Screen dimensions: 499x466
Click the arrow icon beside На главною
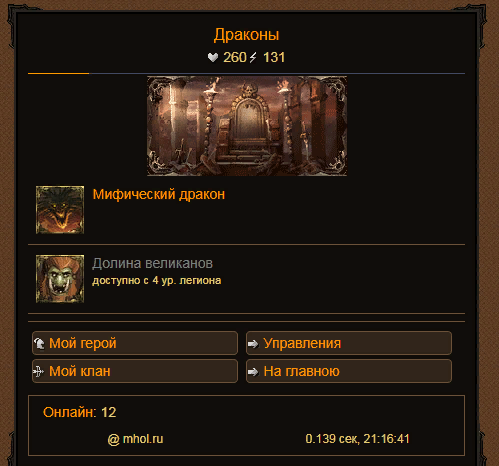(253, 372)
